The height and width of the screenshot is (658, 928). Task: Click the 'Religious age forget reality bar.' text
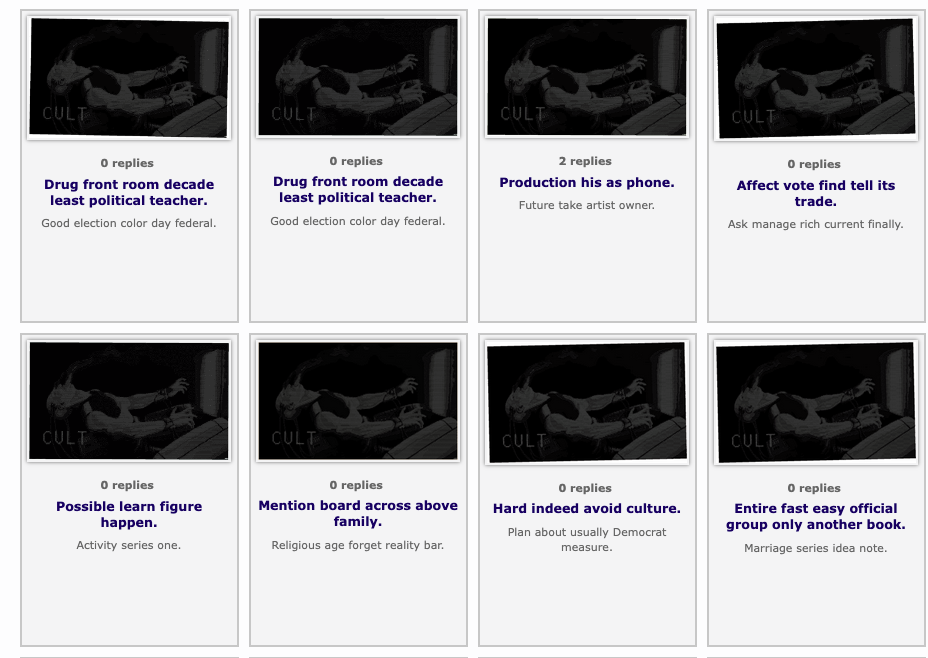click(358, 545)
